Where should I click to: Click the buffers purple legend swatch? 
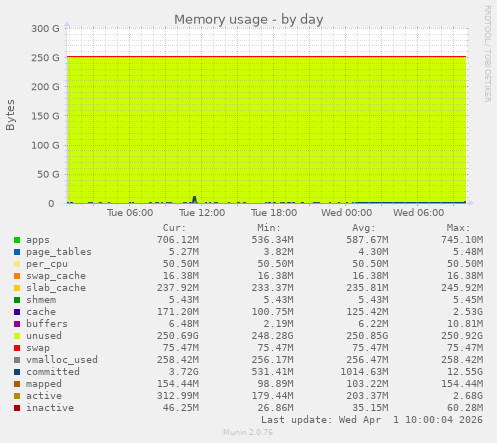(x=17, y=324)
